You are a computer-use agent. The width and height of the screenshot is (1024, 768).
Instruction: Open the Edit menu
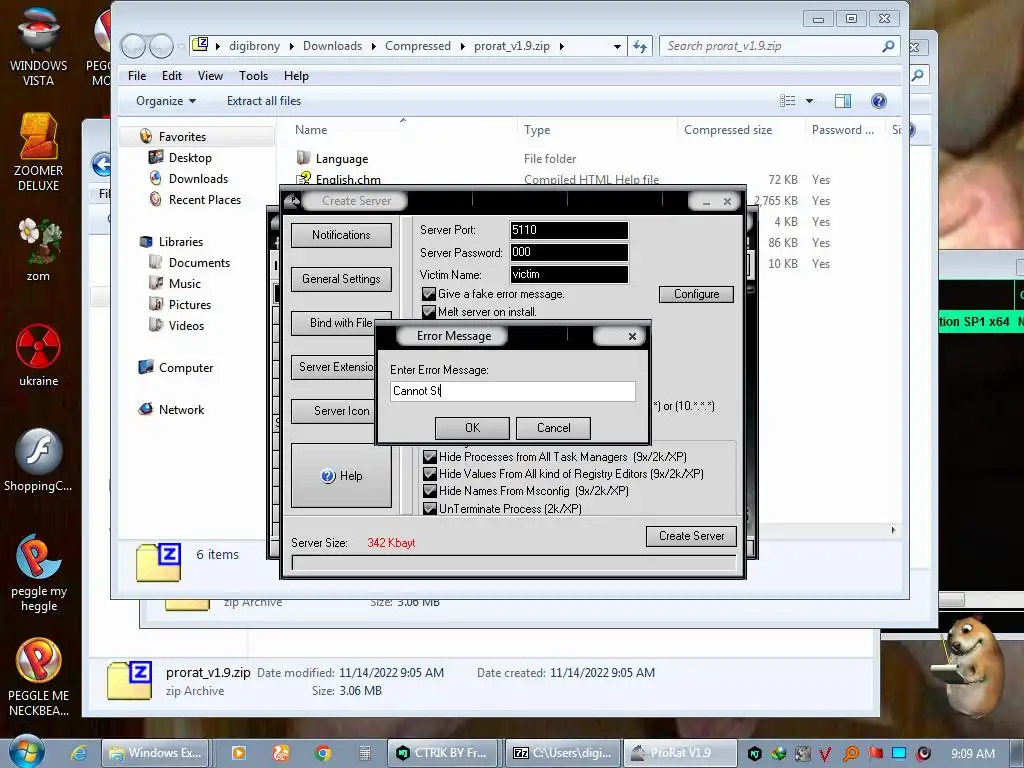coord(172,76)
